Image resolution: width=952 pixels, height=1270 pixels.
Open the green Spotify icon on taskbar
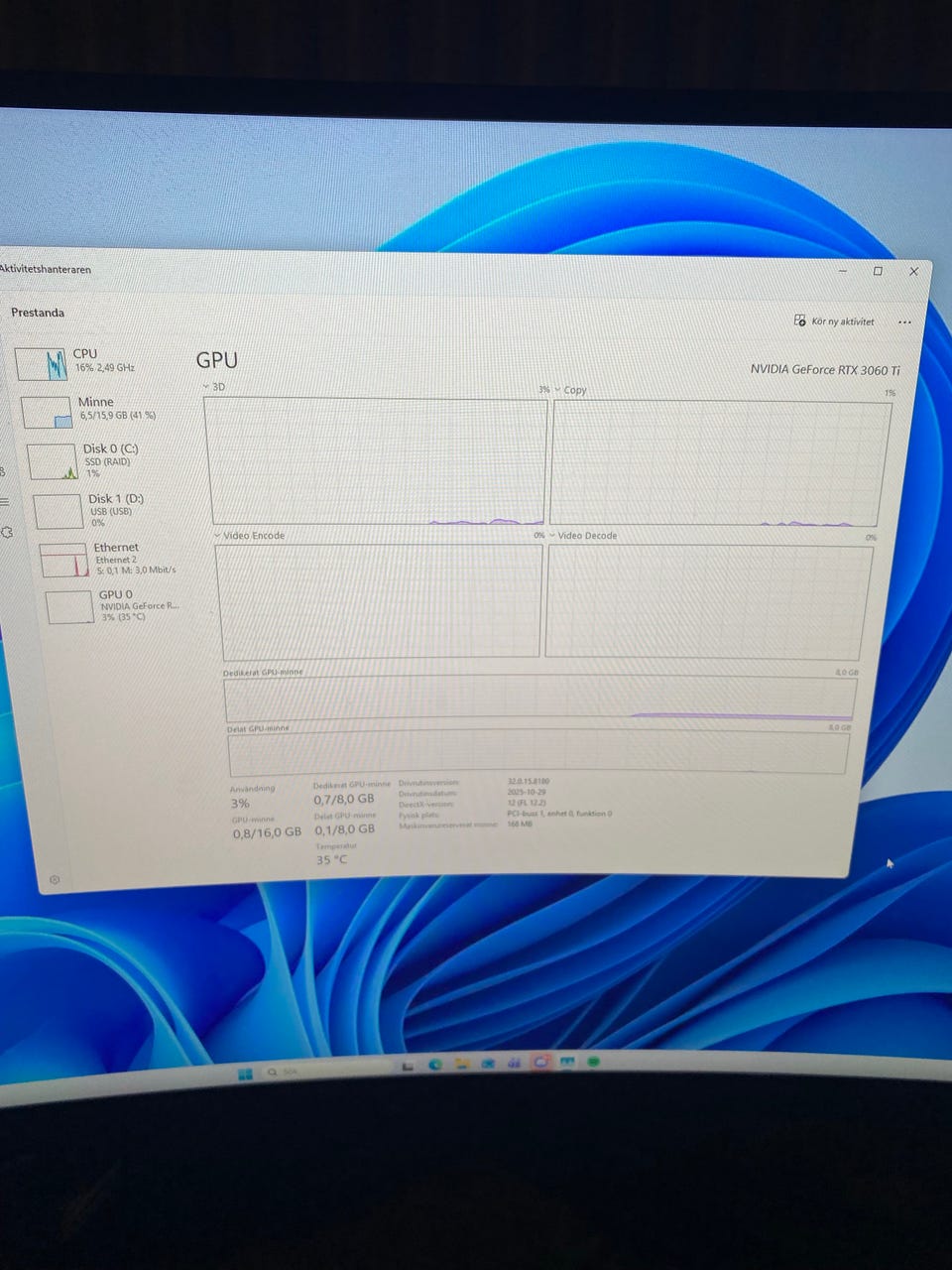pyautogui.click(x=594, y=1062)
